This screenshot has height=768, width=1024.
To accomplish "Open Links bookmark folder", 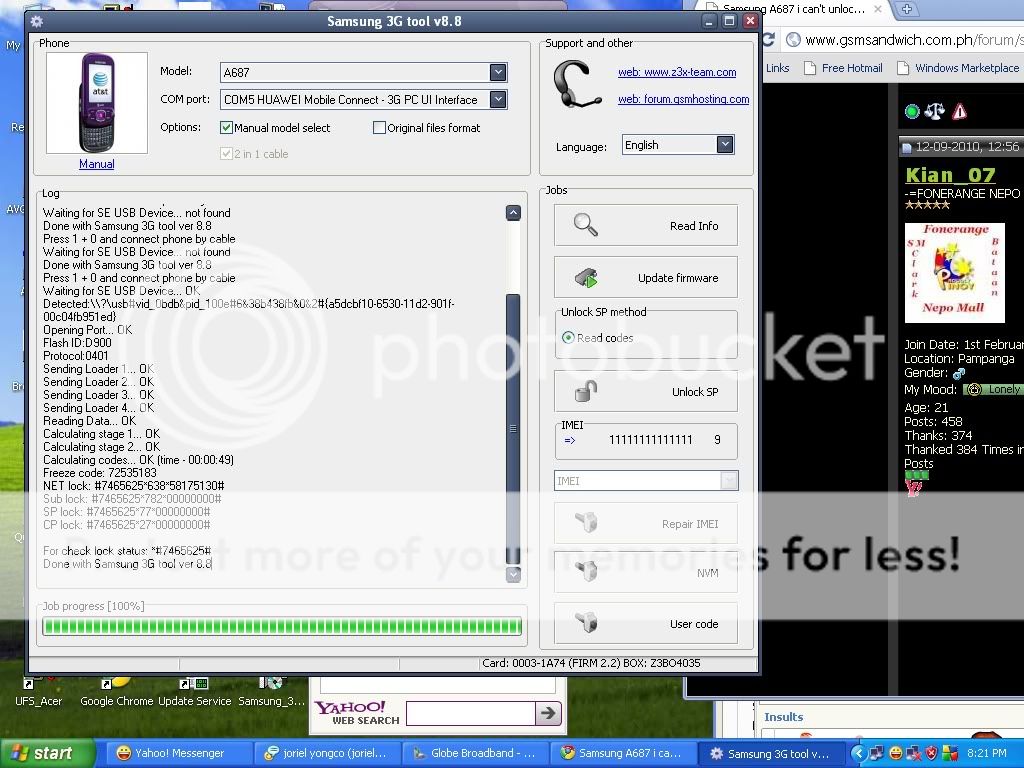I will (x=777, y=68).
